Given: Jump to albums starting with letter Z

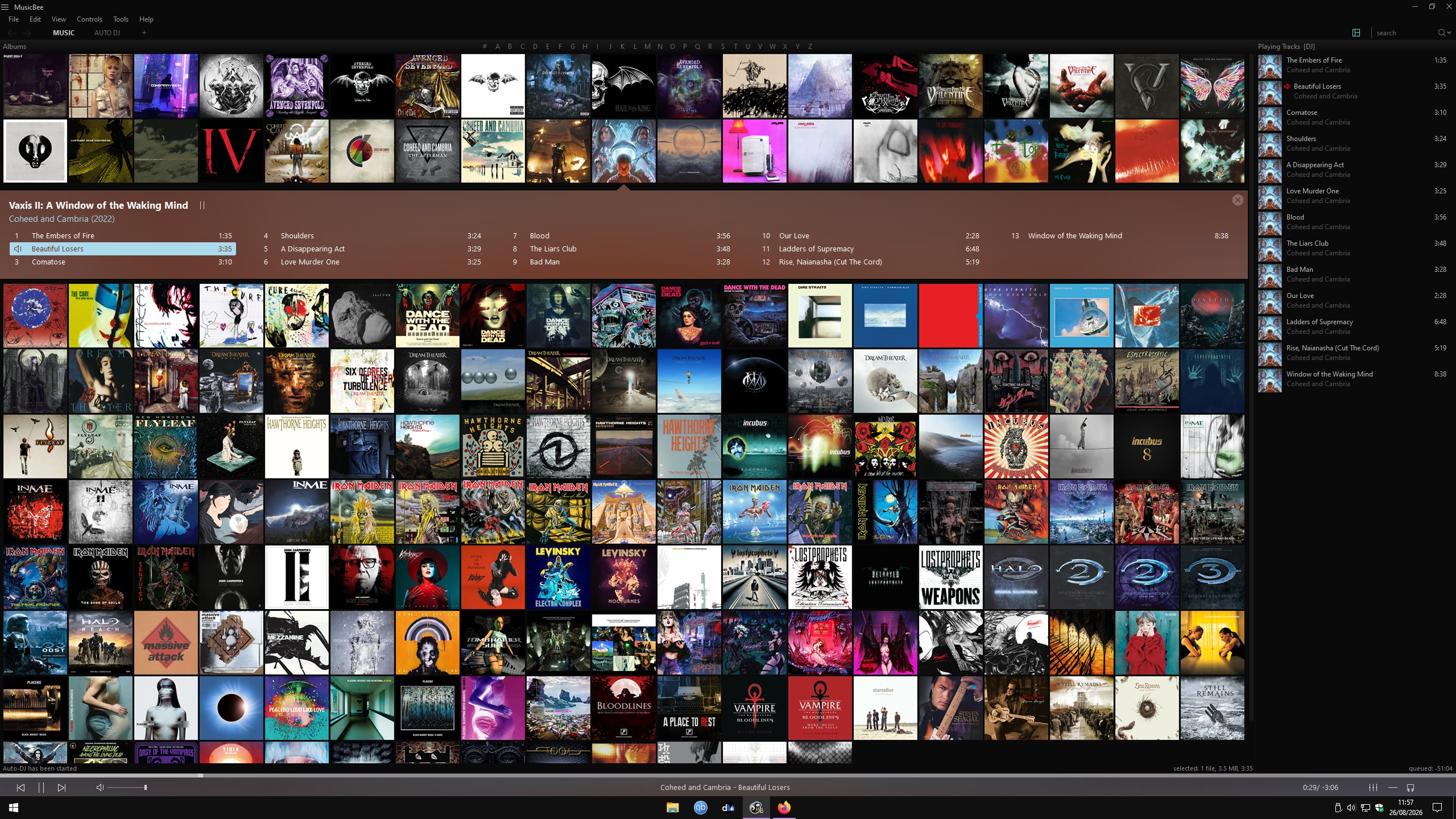Looking at the screenshot, I should (810, 47).
